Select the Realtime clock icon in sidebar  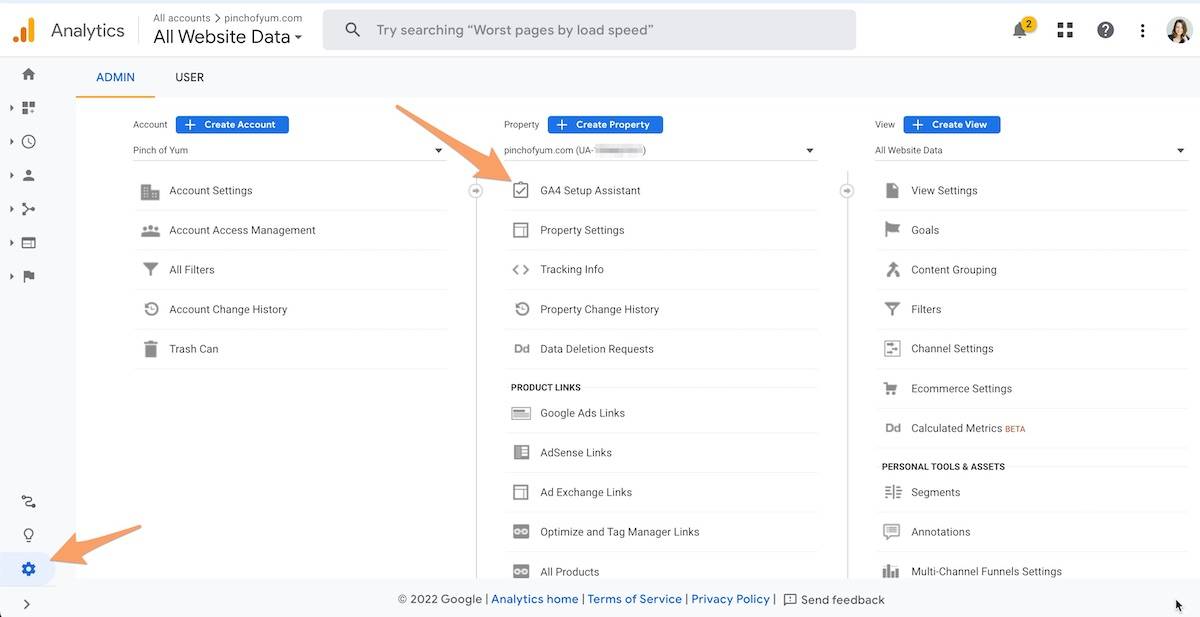[28, 141]
